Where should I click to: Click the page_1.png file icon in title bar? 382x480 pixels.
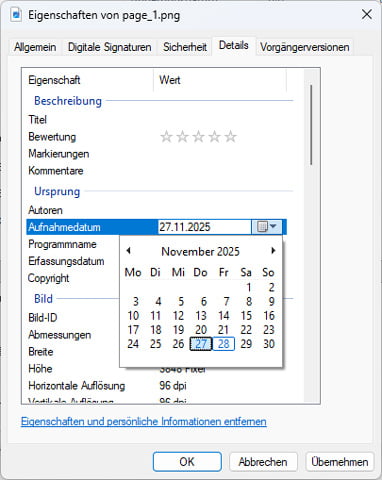click(x=16, y=15)
